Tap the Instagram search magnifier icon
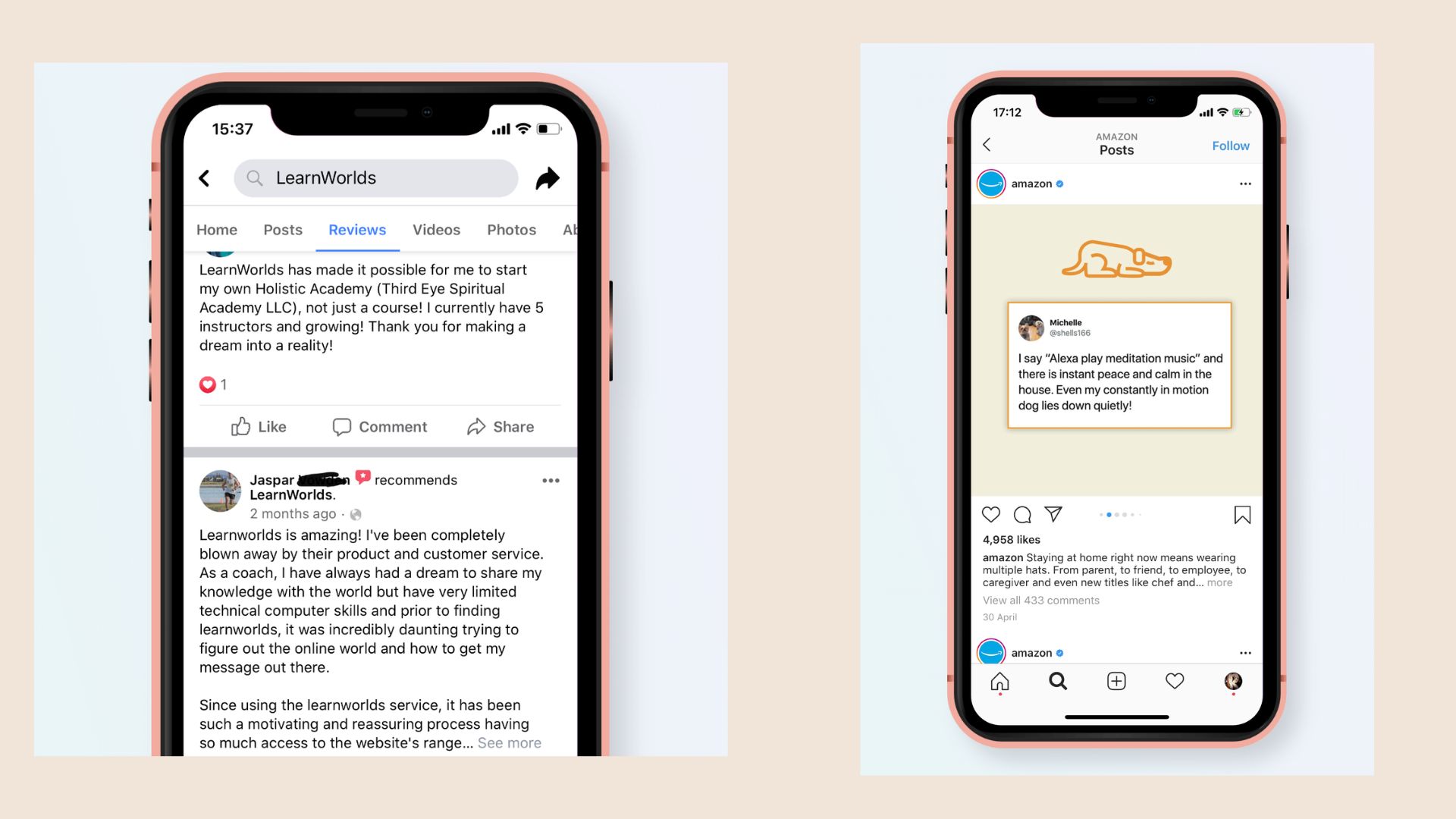Viewport: 1456px width, 819px height. [1056, 681]
